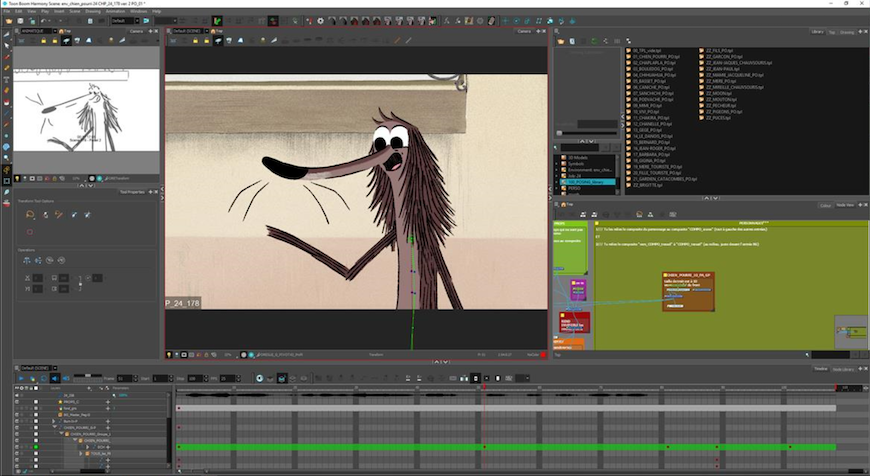Screen dimensions: 870x476
Task: Open the Animation menu
Action: [x=115, y=11]
